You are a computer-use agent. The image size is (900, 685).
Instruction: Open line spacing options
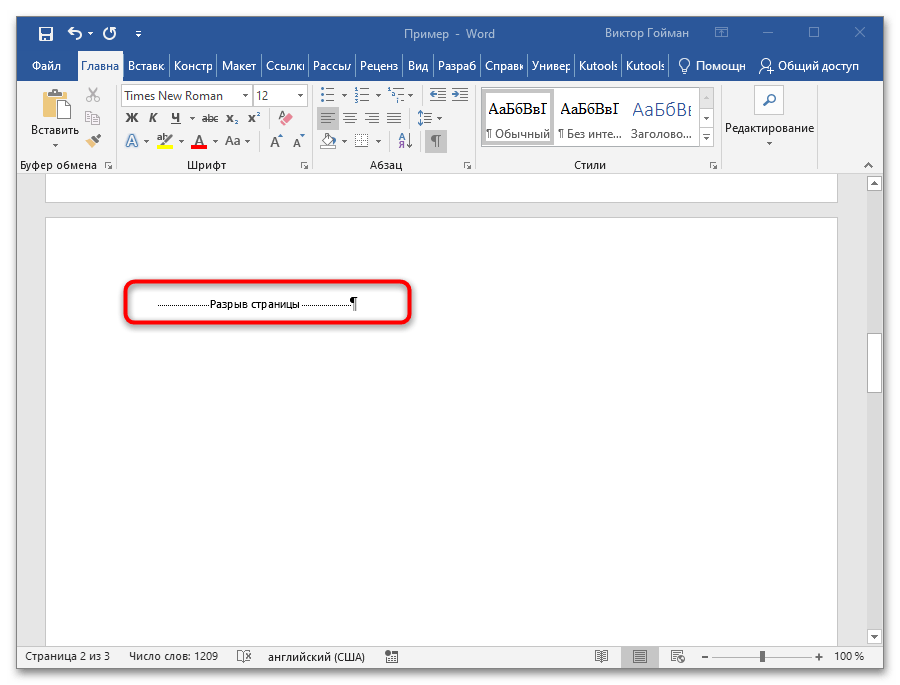coord(429,118)
